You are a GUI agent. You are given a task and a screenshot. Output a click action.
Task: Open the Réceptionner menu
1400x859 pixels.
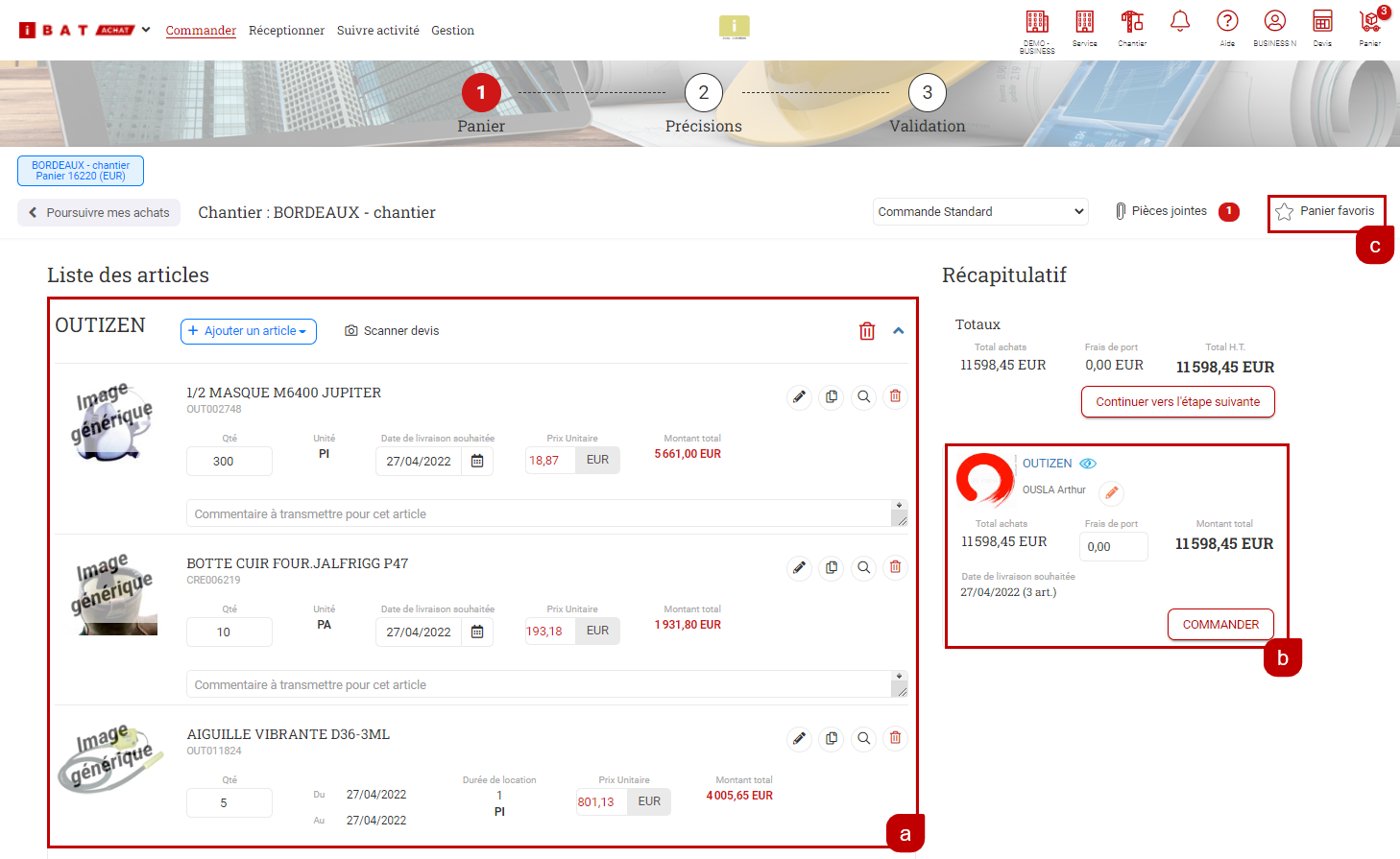coord(286,31)
